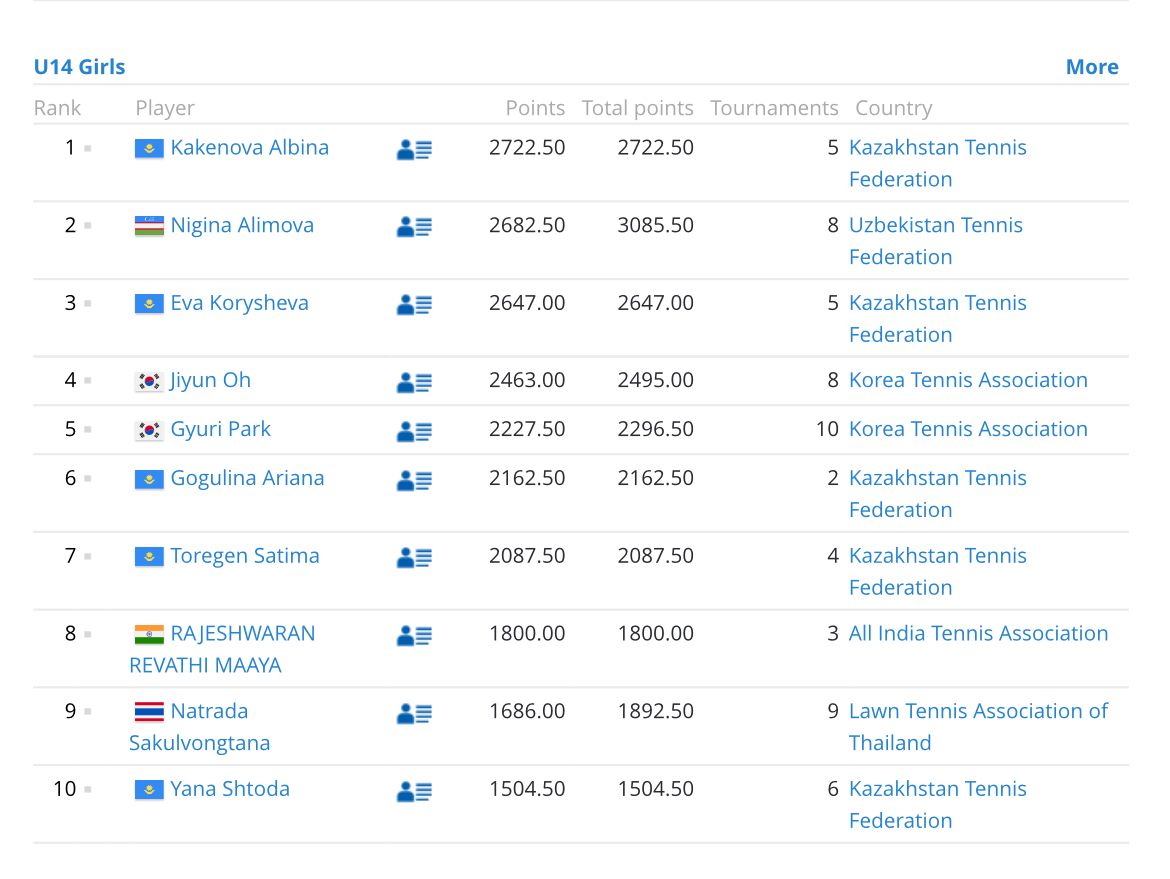Select the 2296.50 total points value
Viewport: 1170px width, 879px height.
655,429
